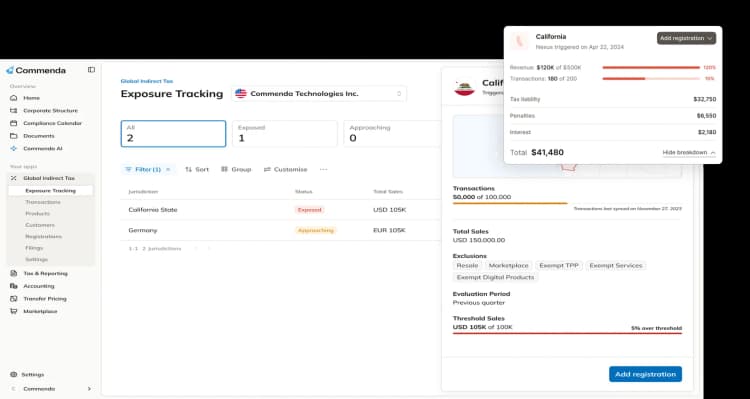Select the All tab showing 2
Image resolution: width=750 pixels, height=399 pixels.
point(173,133)
